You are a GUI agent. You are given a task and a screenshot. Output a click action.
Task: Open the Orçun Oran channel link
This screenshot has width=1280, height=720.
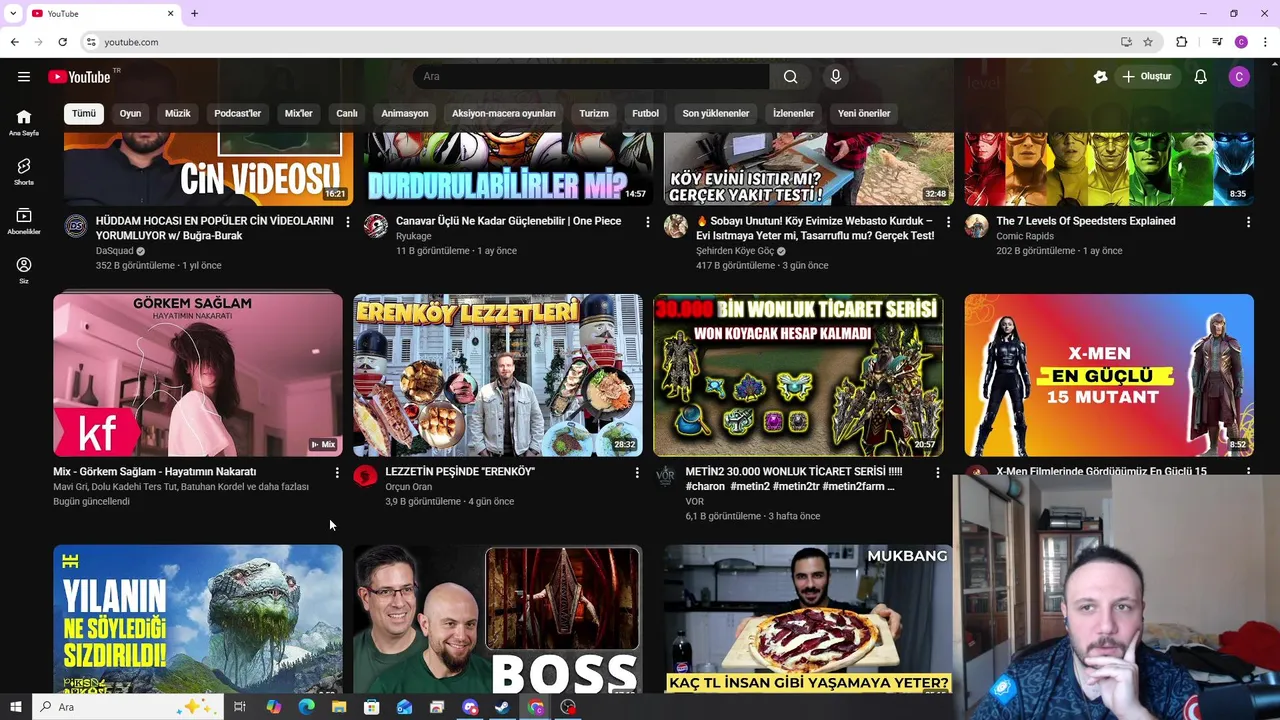point(409,487)
